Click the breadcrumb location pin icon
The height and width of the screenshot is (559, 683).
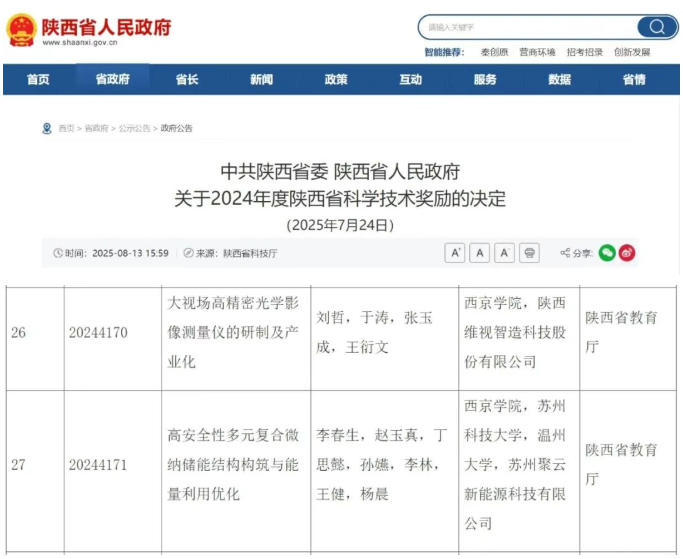[x=46, y=128]
